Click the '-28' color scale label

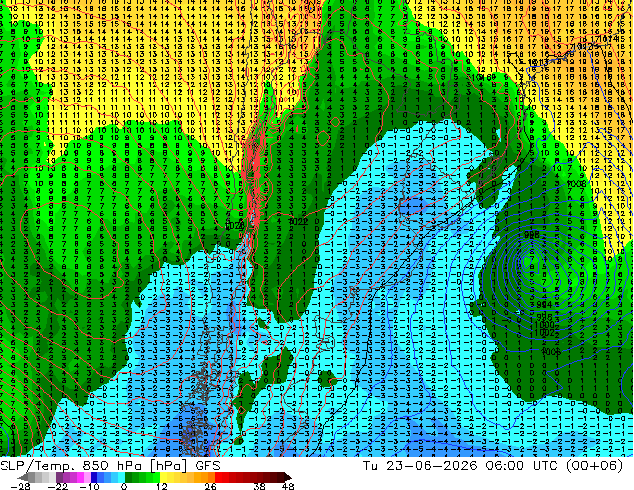tap(20, 486)
